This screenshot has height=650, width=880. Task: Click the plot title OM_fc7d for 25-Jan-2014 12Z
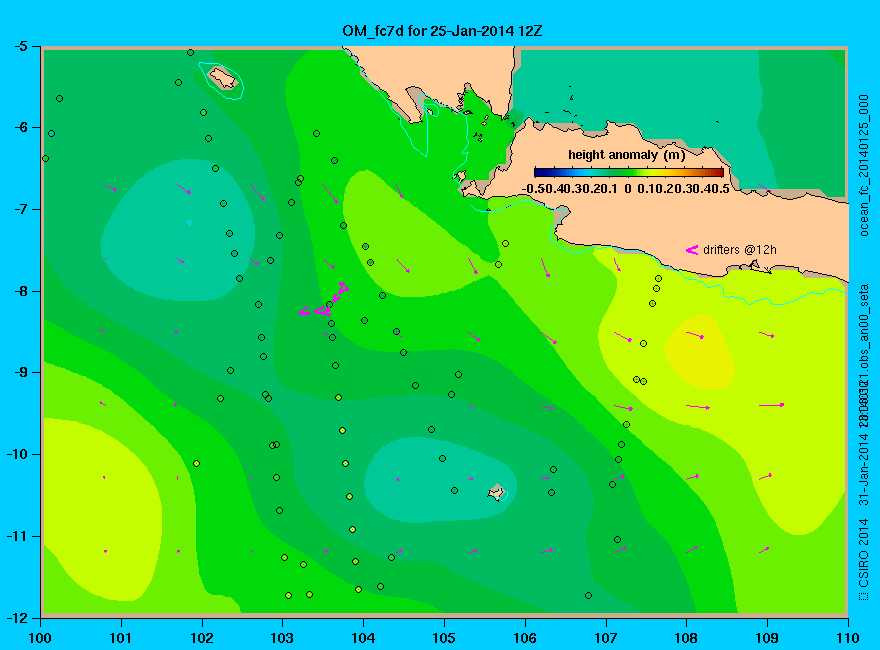(x=442, y=31)
